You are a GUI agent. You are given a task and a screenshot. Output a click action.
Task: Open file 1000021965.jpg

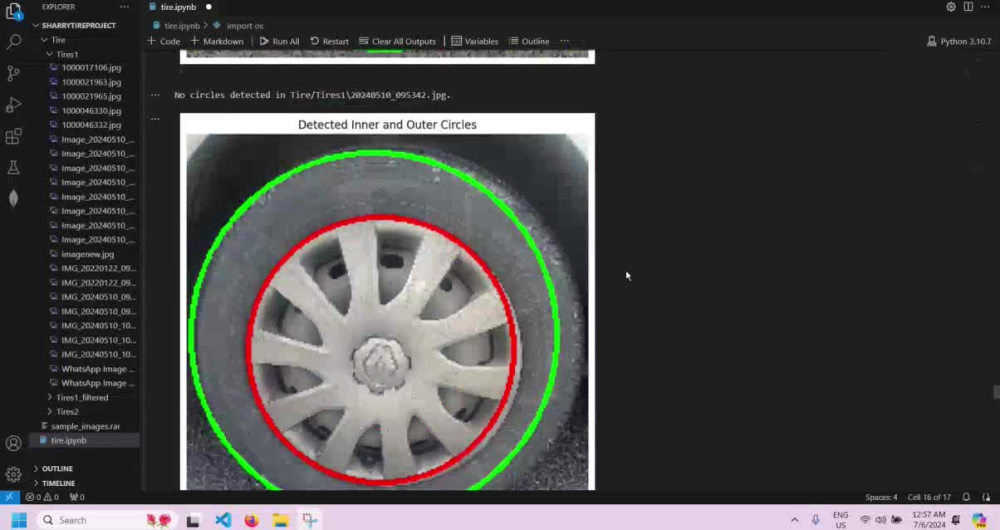click(x=91, y=96)
